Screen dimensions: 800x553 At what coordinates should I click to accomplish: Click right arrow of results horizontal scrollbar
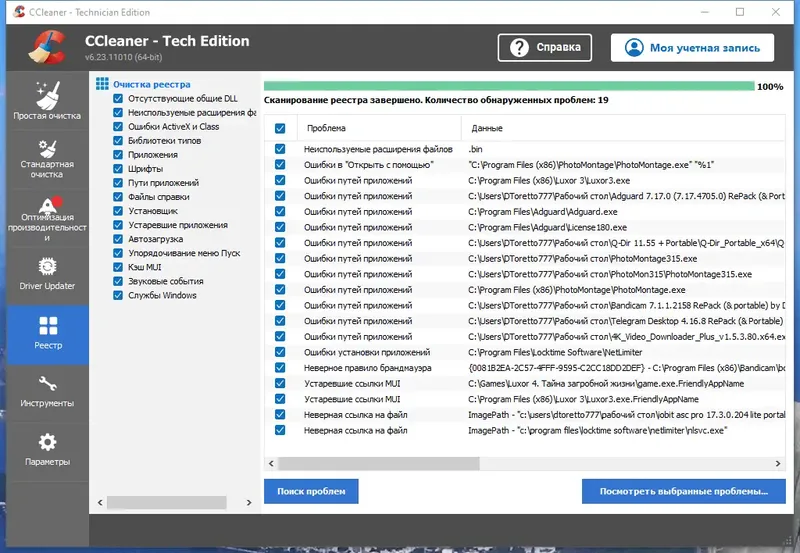[x=778, y=463]
